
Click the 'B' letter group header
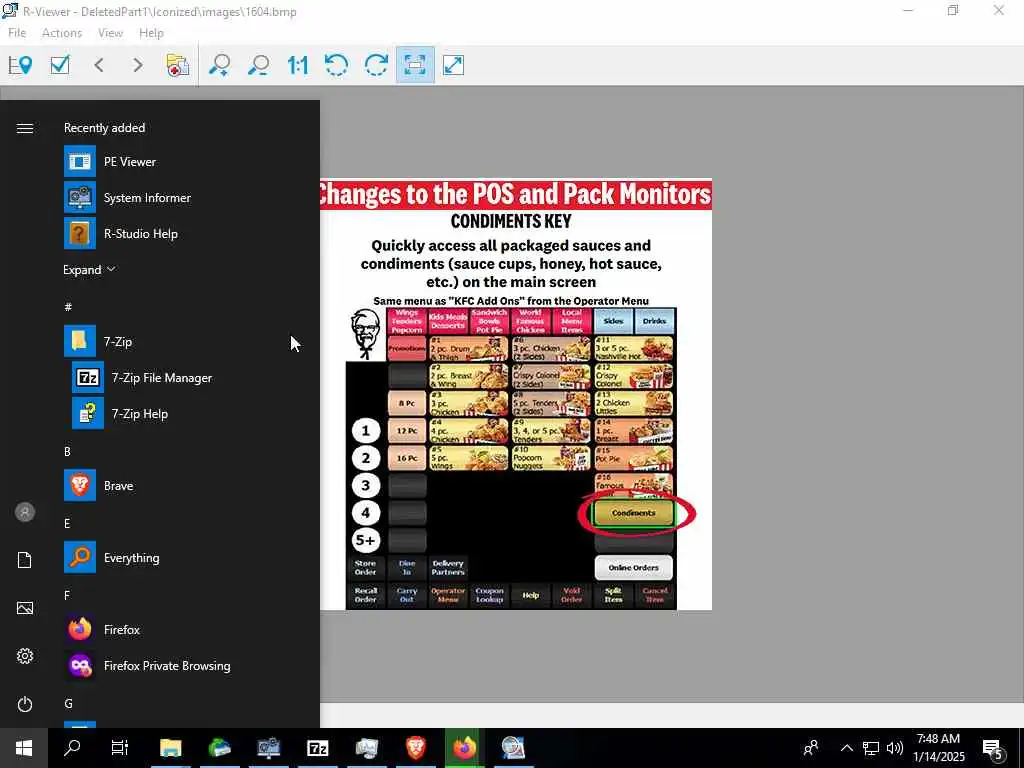[x=67, y=451]
